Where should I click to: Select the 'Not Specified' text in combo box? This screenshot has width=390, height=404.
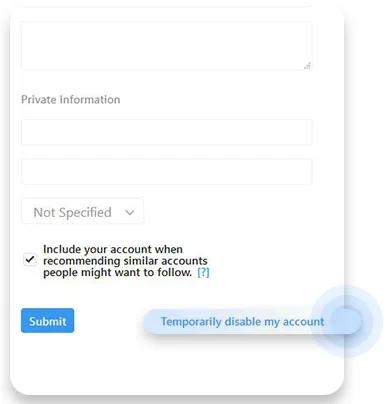click(x=72, y=212)
